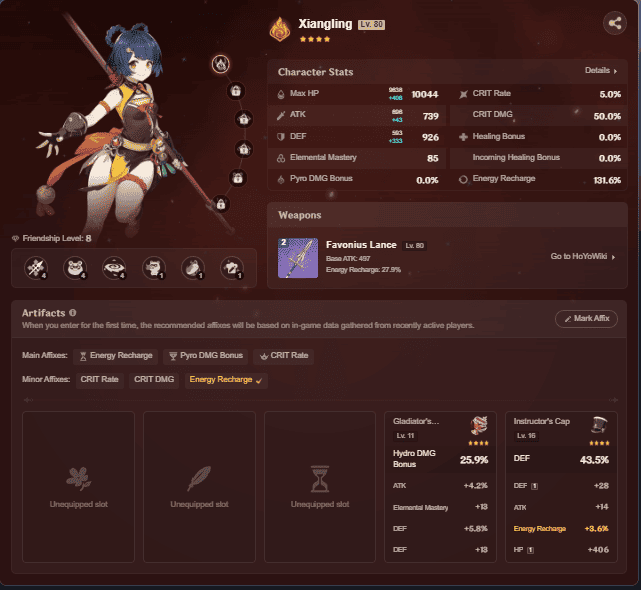Click the Energy Recharge 131.6% stat
The image size is (641, 590).
(x=538, y=179)
